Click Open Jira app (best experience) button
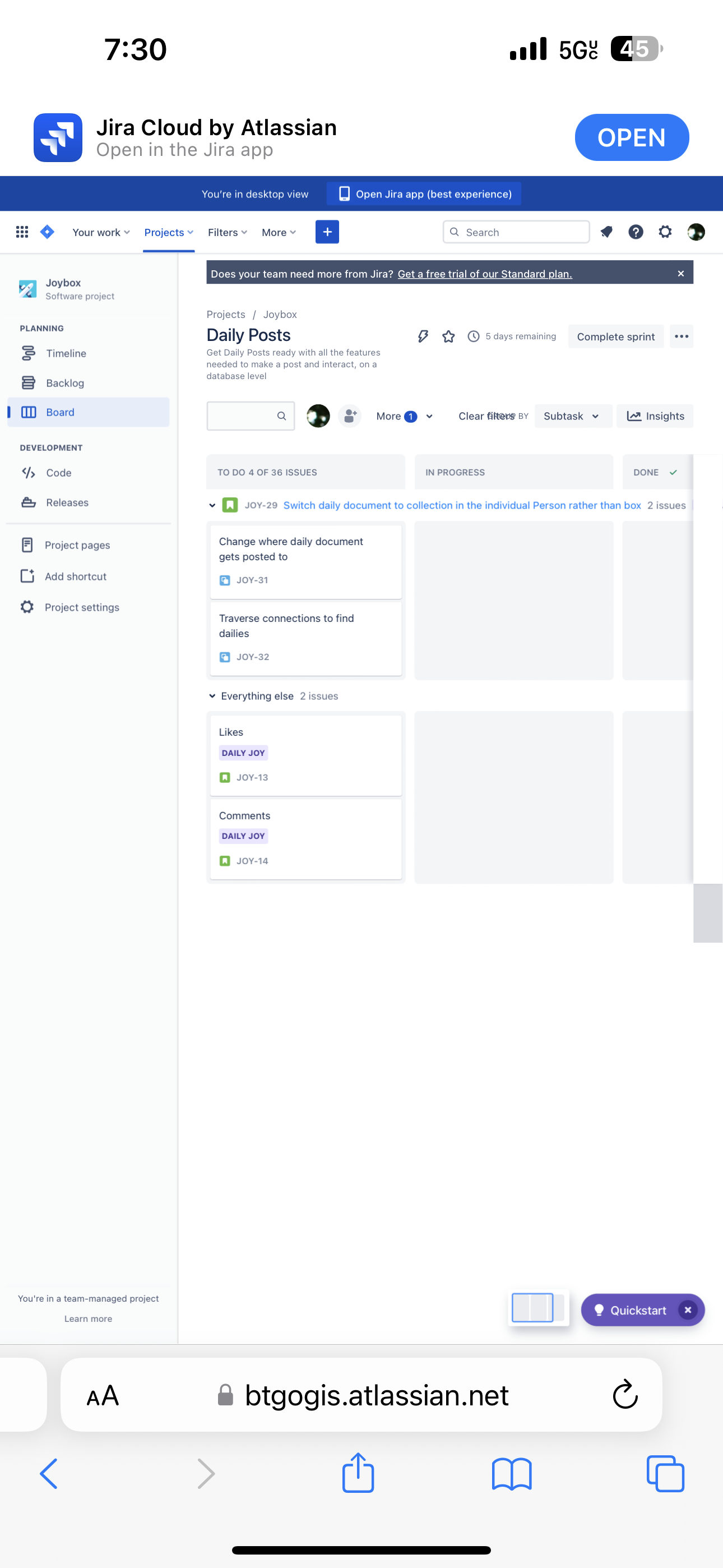Image resolution: width=723 pixels, height=1568 pixels. tap(424, 193)
